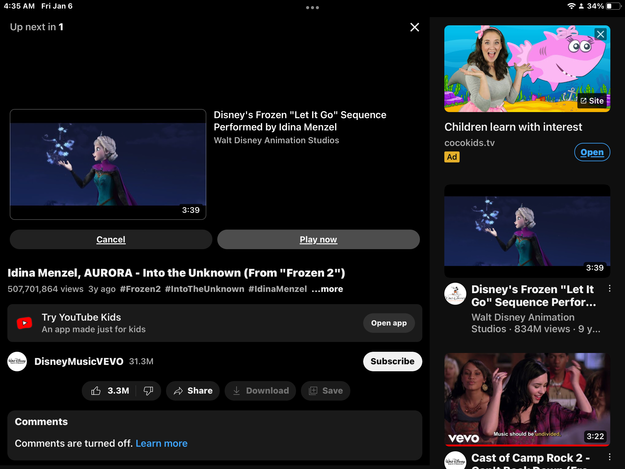Viewport: 625px width, 469px height.
Task: Tap the battery indicator
Action: [614, 6]
